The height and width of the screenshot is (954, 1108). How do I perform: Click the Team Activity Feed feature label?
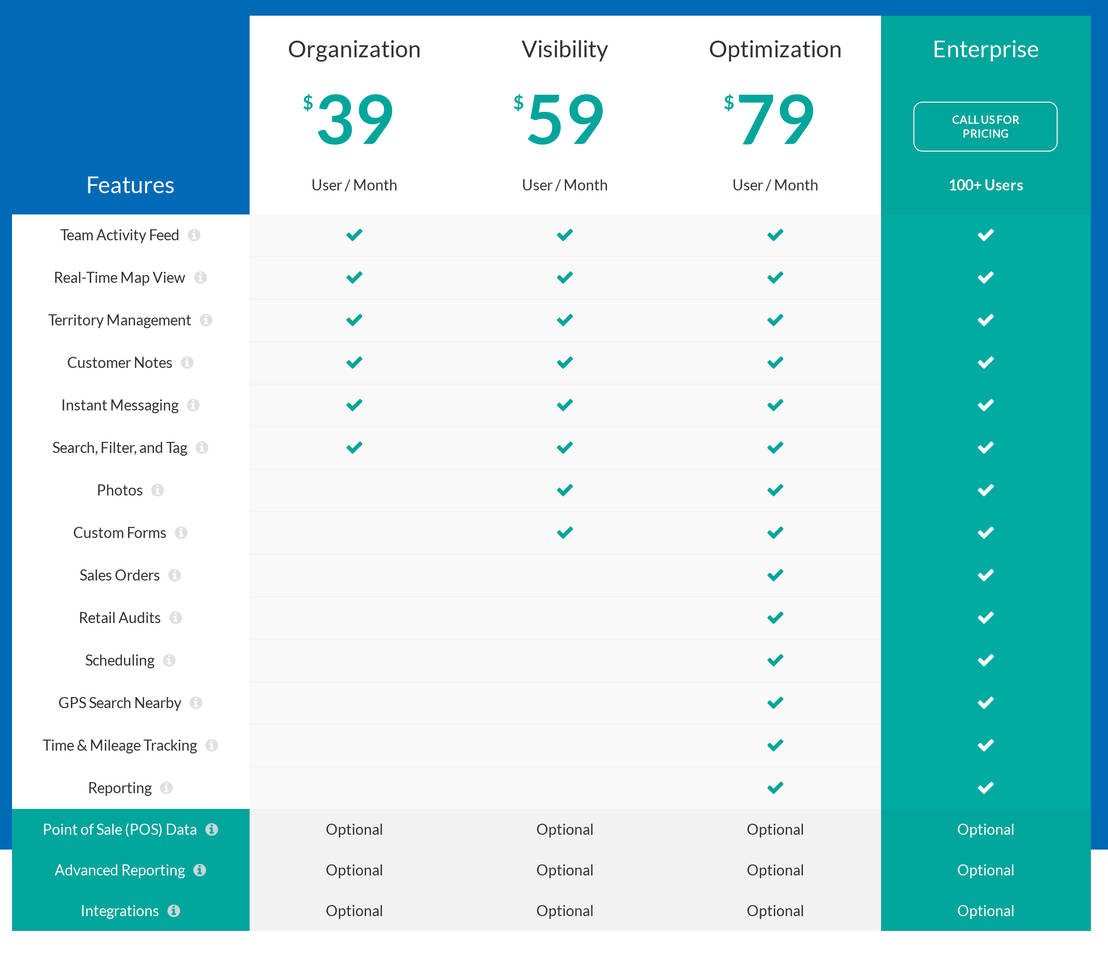(119, 235)
